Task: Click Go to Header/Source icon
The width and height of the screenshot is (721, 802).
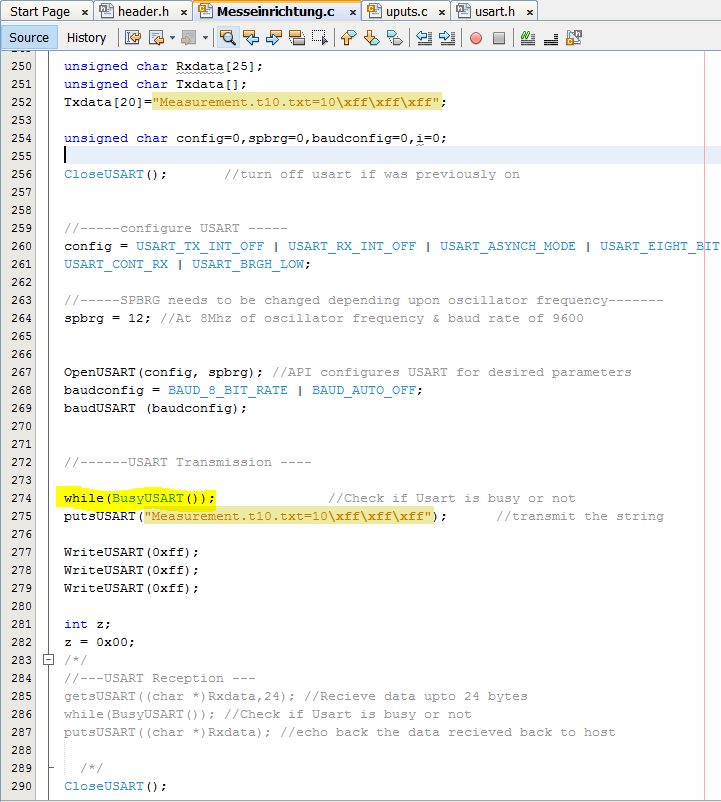Action: pos(574,38)
